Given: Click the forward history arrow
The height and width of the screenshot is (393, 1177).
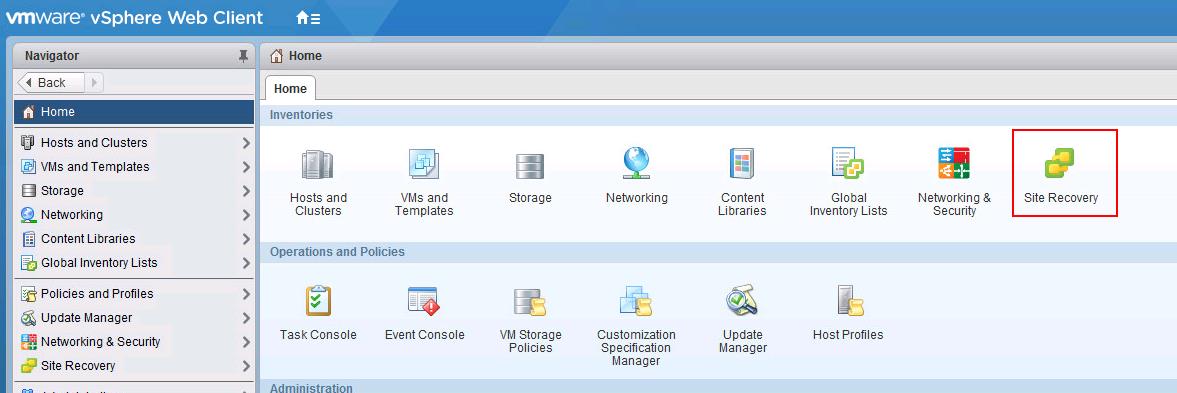Looking at the screenshot, I should coord(94,82).
